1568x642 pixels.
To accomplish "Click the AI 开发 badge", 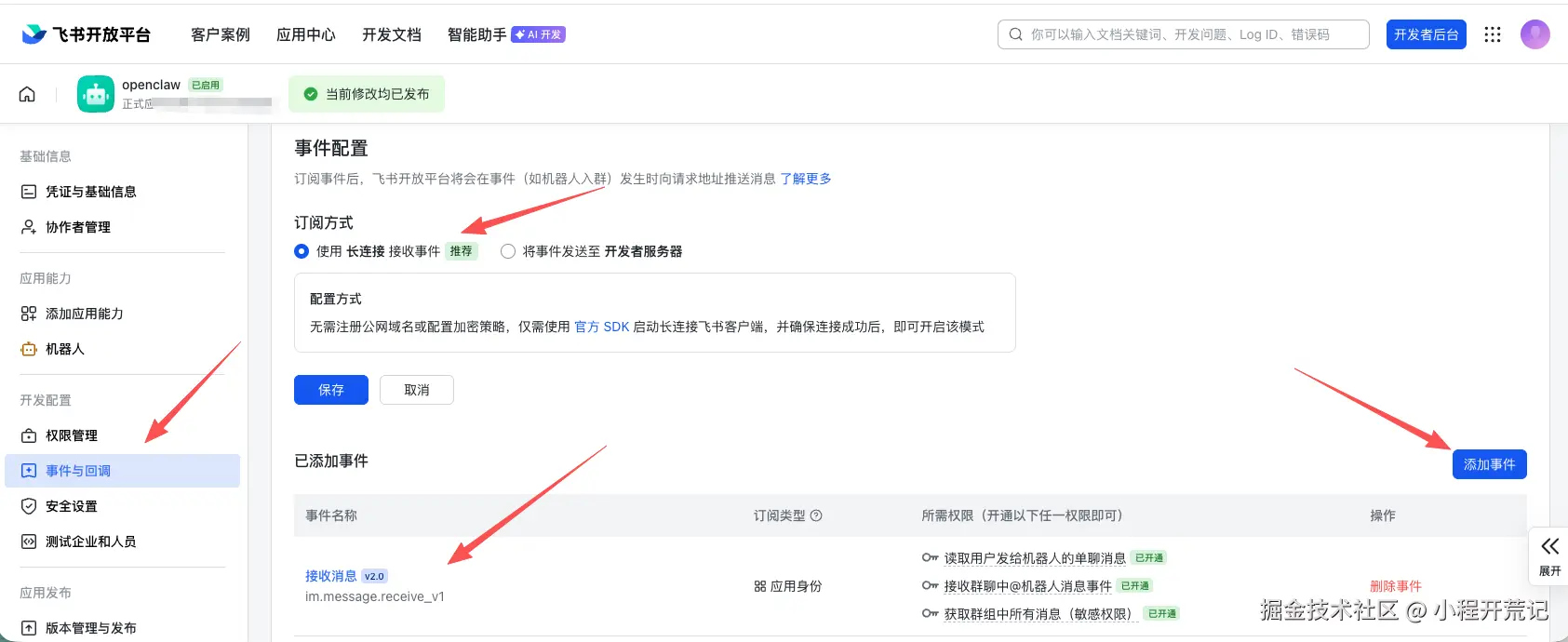I will point(538,34).
